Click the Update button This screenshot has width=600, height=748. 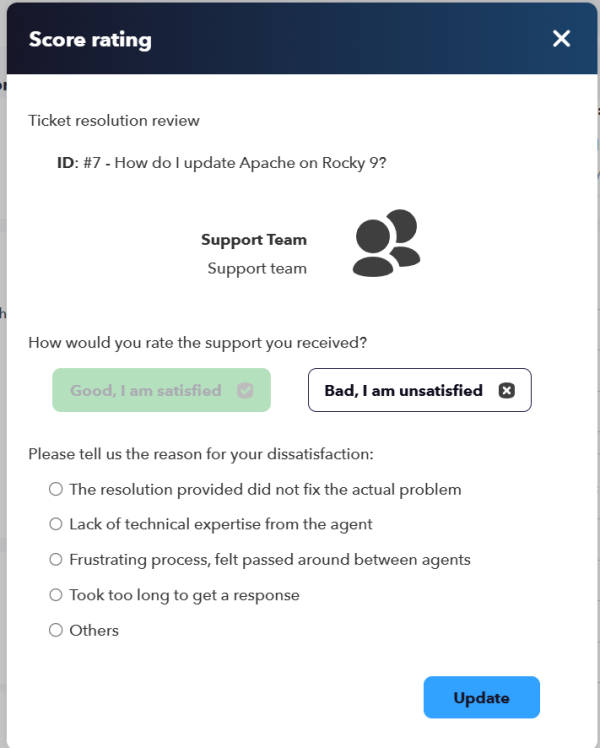point(482,697)
